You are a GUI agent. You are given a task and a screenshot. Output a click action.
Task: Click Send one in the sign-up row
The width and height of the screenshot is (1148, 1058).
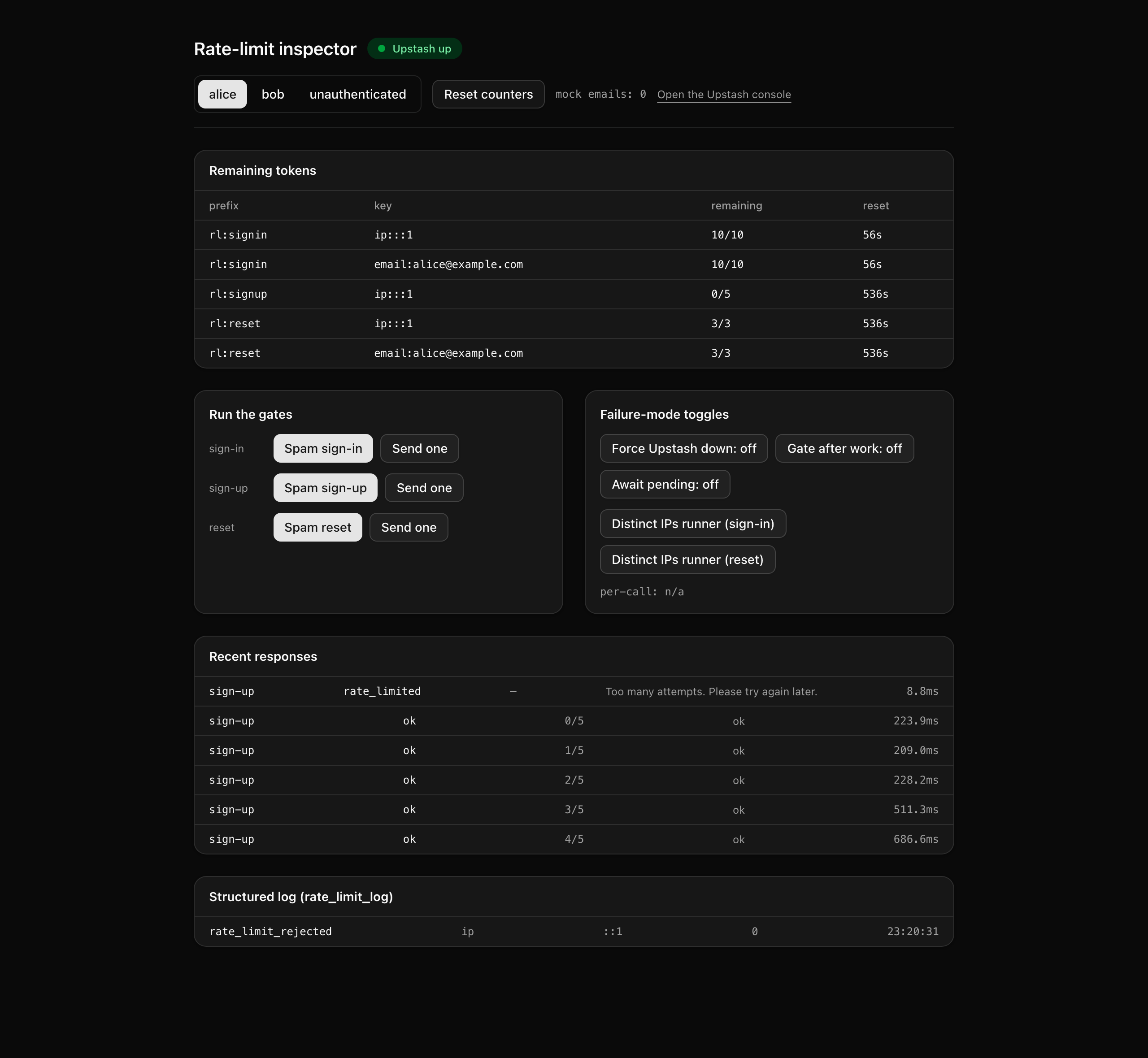[x=424, y=488]
